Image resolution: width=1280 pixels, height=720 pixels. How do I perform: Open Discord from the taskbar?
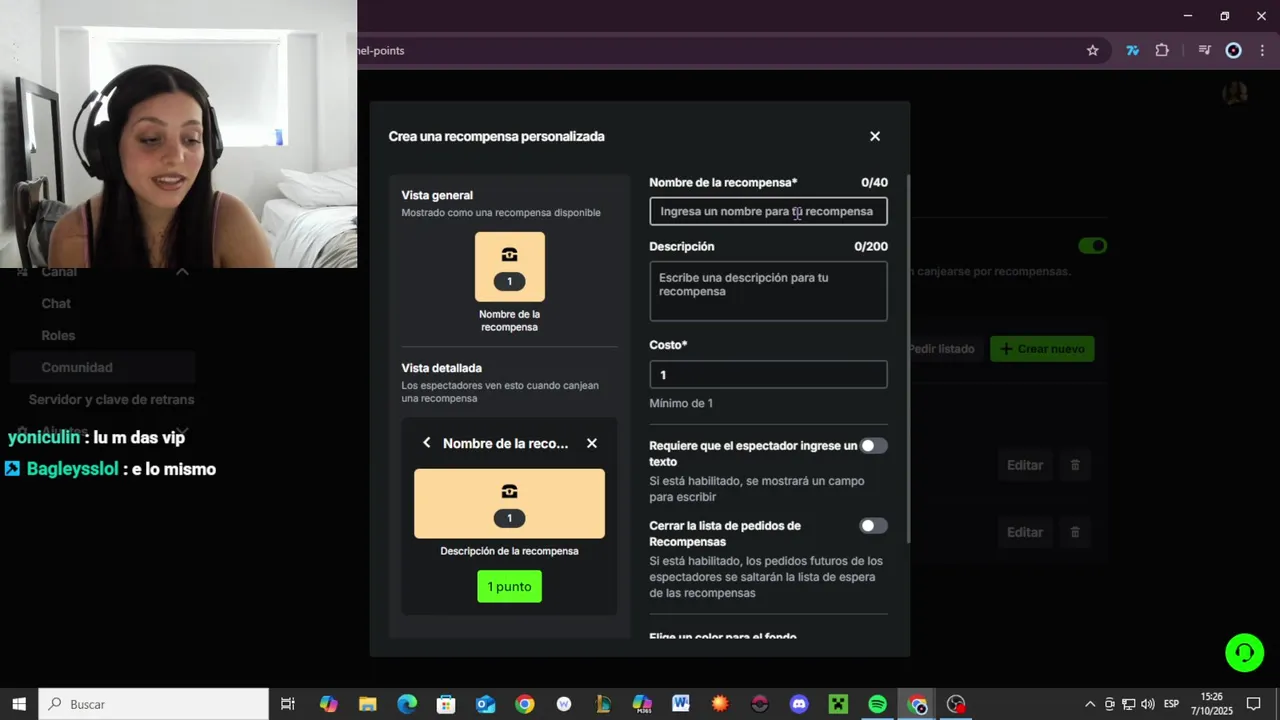click(x=799, y=704)
